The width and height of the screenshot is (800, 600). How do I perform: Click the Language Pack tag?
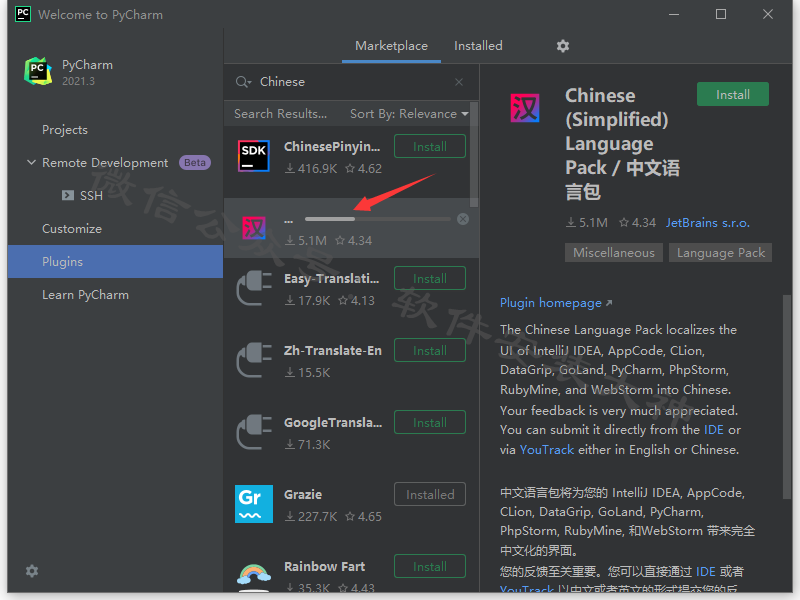(720, 253)
